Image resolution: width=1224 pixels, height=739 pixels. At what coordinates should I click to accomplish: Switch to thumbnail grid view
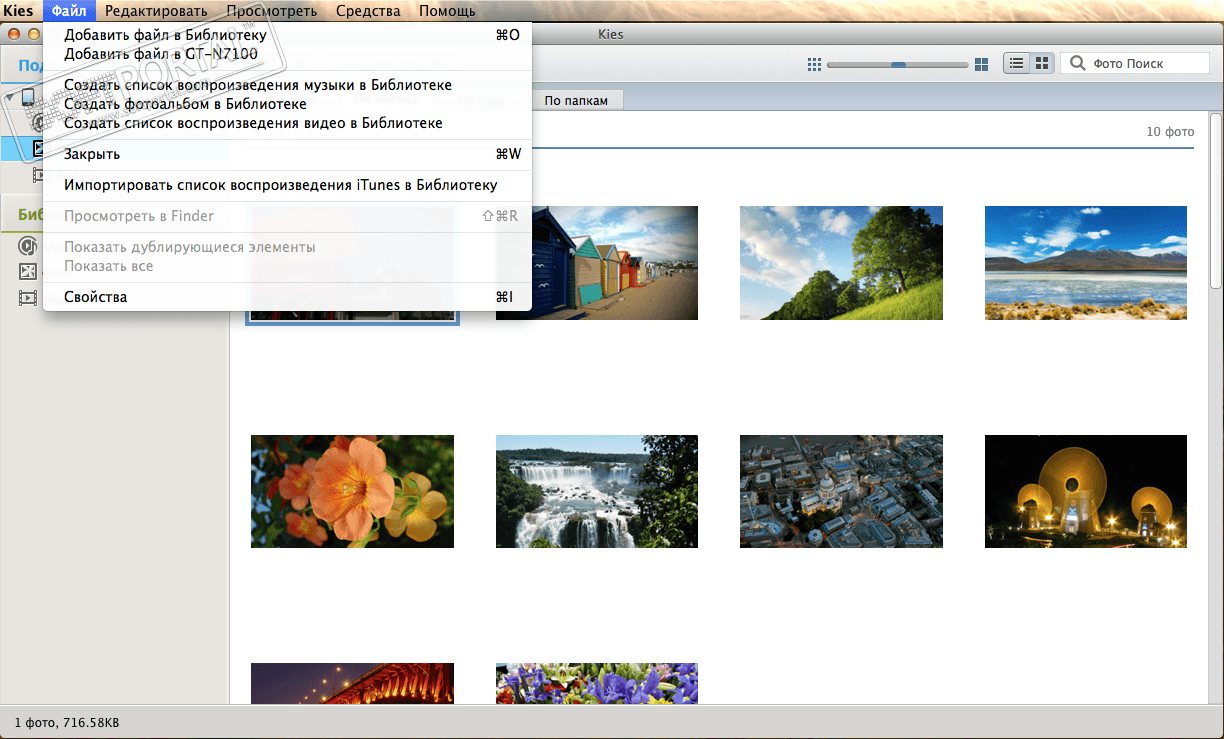click(x=1043, y=63)
